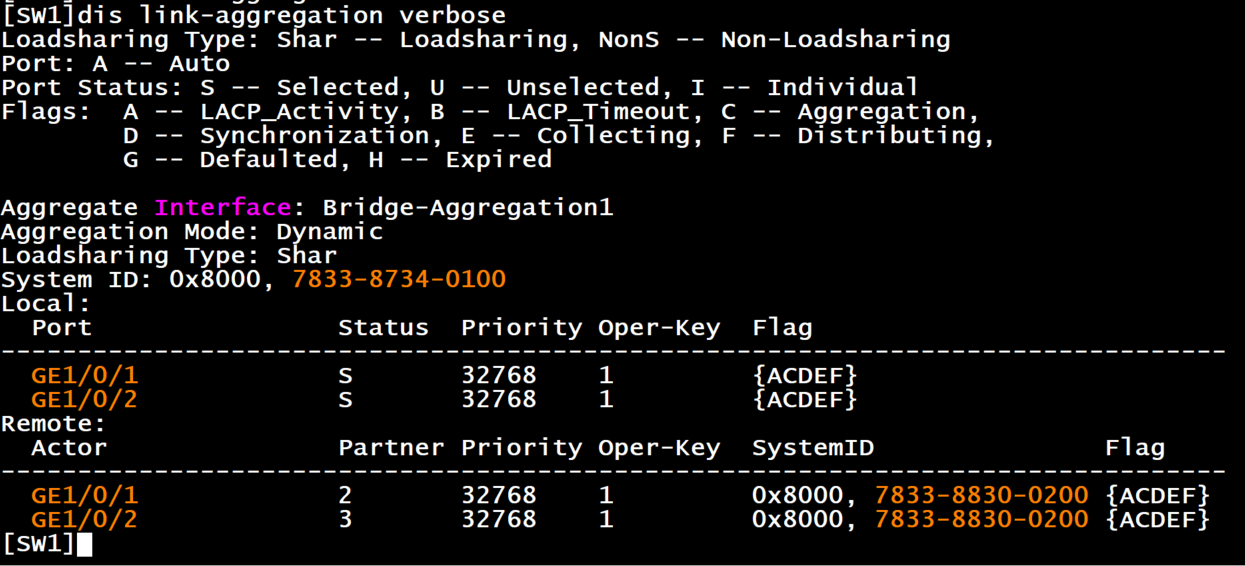This screenshot has width=1245, height=566.
Task: Click the local 'Oper-Key' column header
Action: 659,328
